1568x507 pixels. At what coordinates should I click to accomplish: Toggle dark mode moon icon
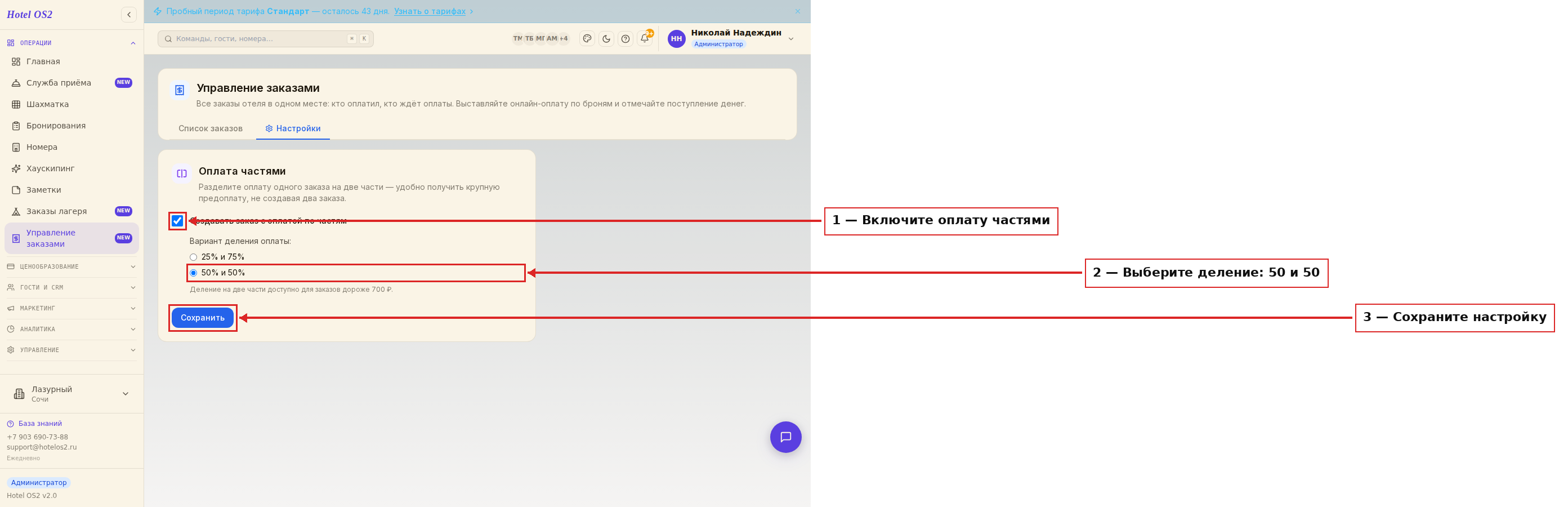(x=606, y=38)
